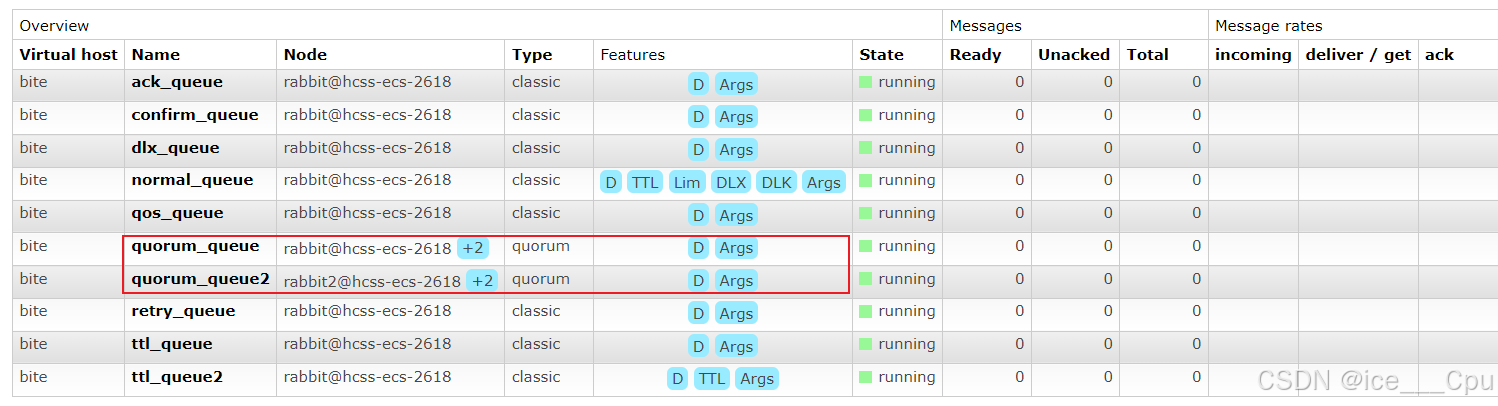Sort table by Name column header

[x=155, y=55]
